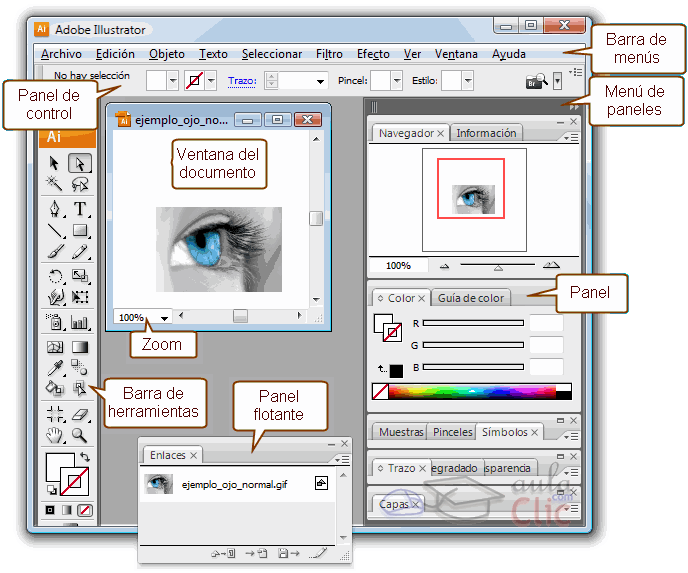Open Adobe Bridge from control panel

click(x=537, y=81)
